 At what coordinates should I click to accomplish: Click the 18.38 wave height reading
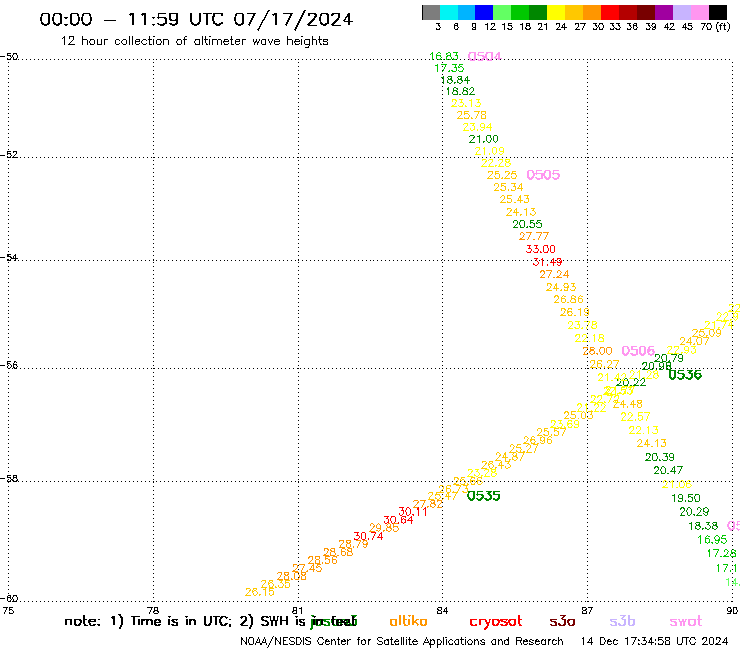pyautogui.click(x=703, y=526)
